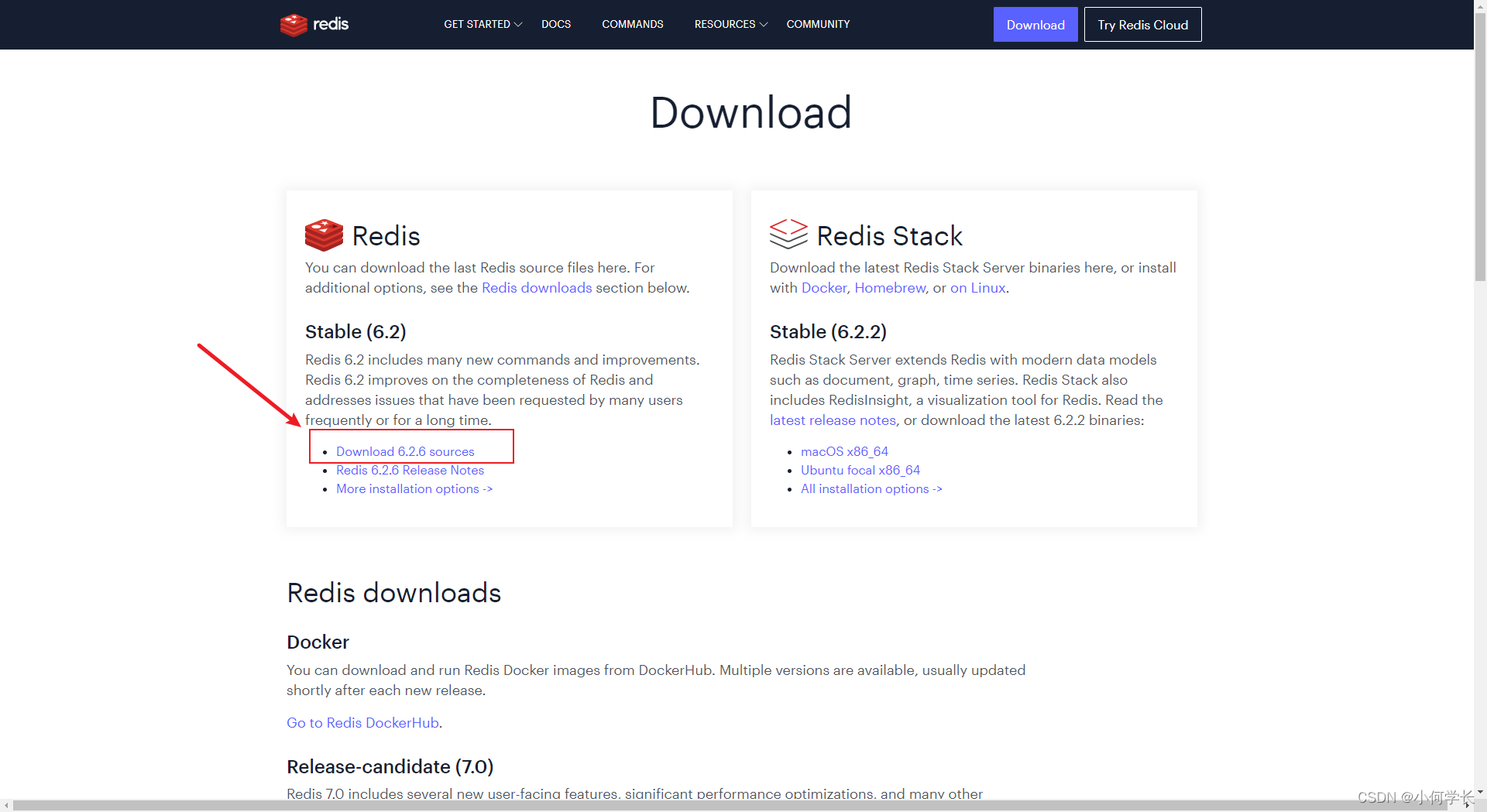Open All installation options link
1487x812 pixels.
[x=871, y=488]
